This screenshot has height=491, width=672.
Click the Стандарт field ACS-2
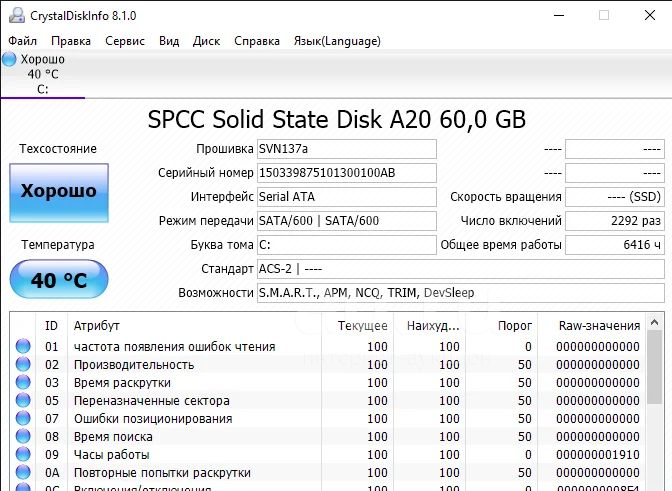click(x=461, y=269)
